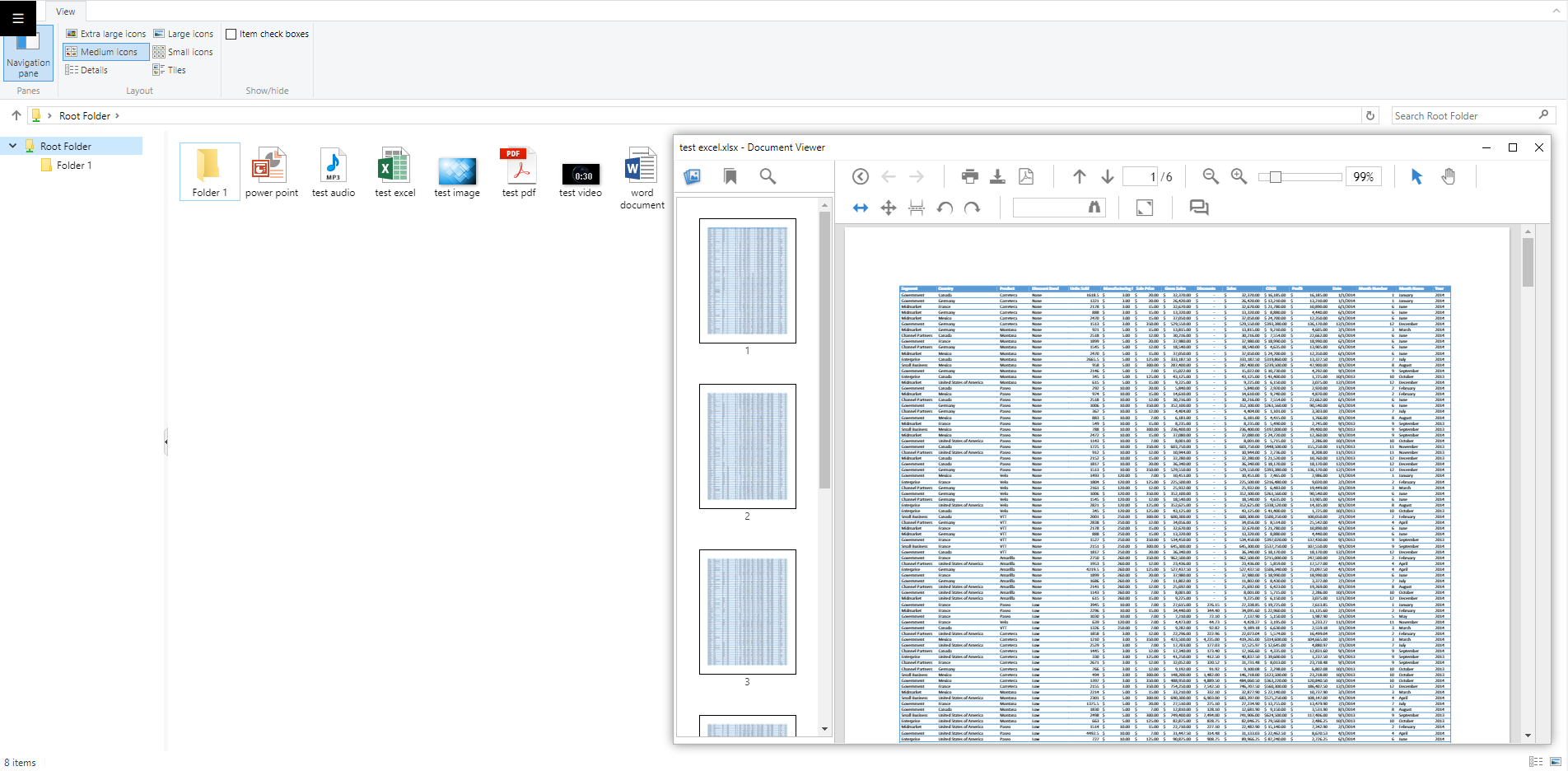
Task: Show the bookmarks panel in Document Viewer
Action: [730, 176]
